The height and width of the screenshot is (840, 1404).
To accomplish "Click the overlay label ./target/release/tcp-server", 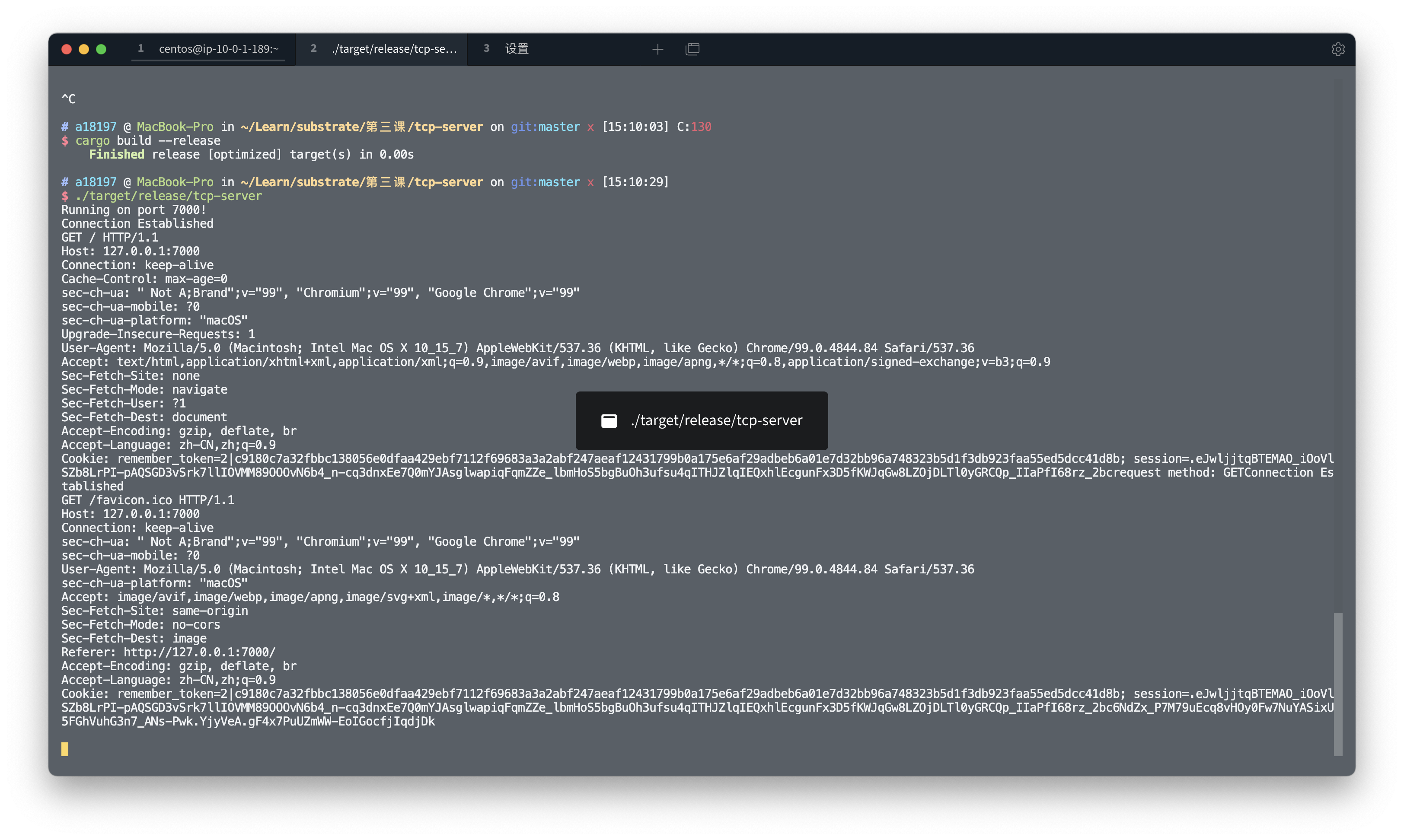I will pyautogui.click(x=716, y=420).
